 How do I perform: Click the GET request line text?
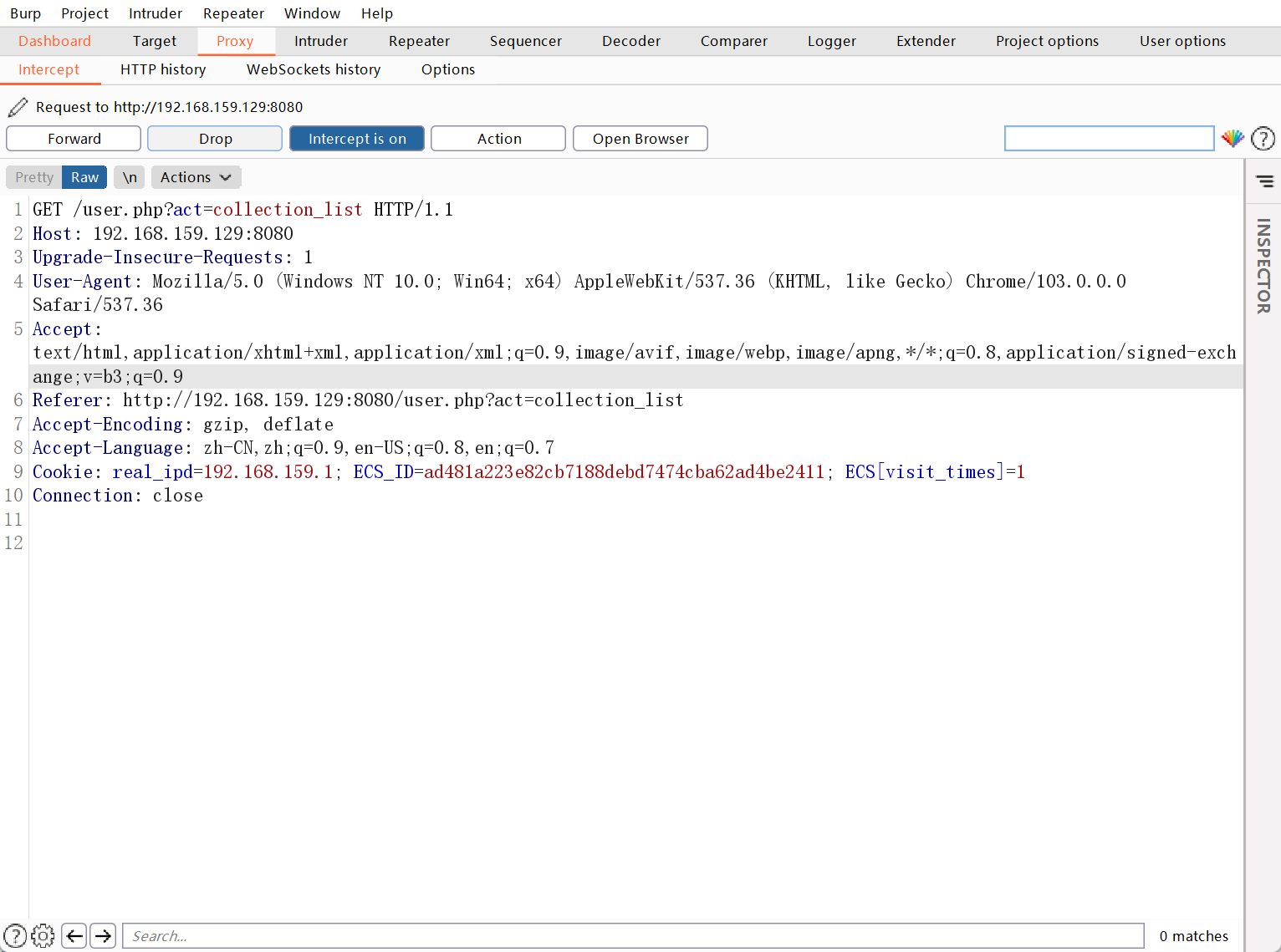242,210
